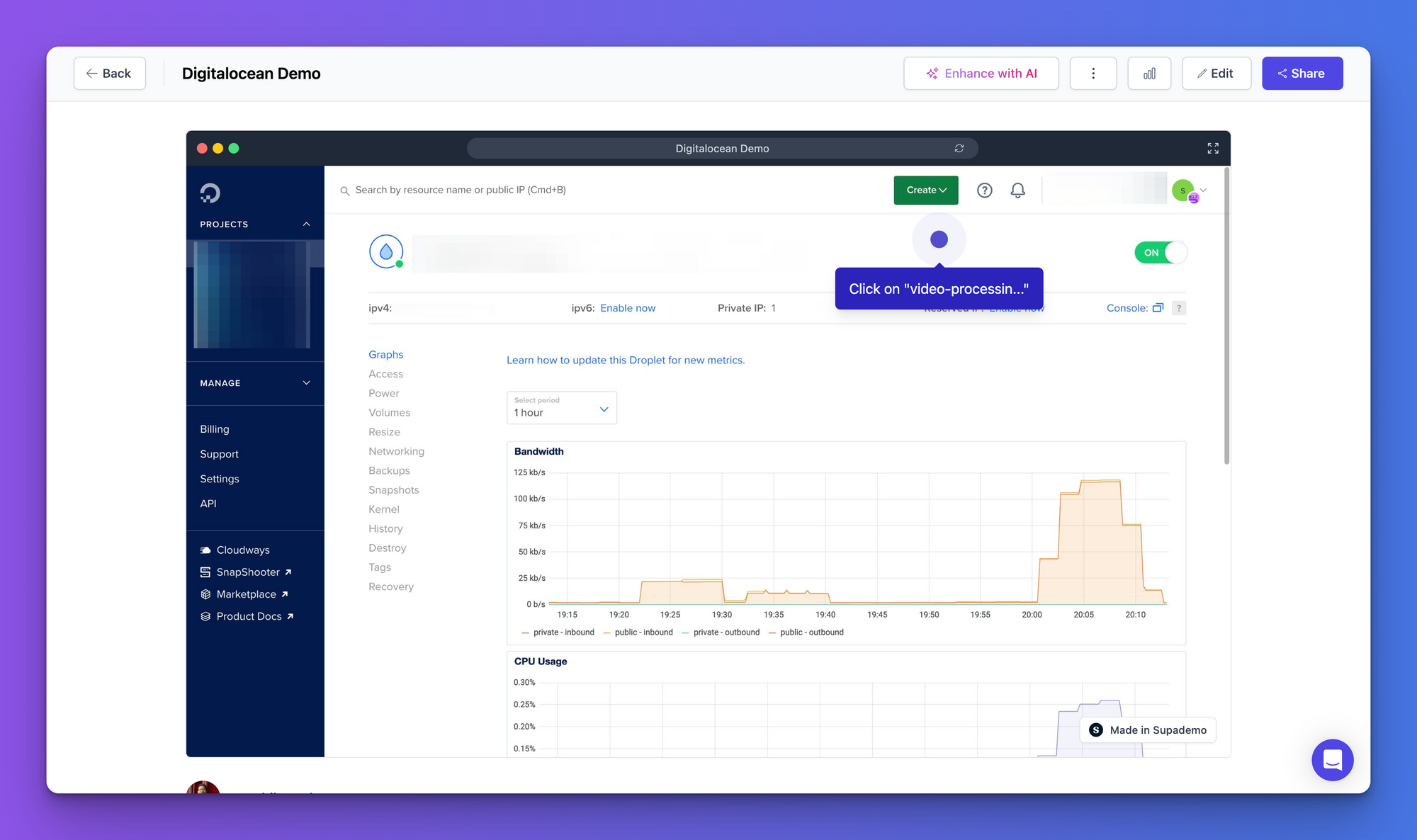The image size is (1417, 840).
Task: Click the search resource input field
Action: pos(461,190)
